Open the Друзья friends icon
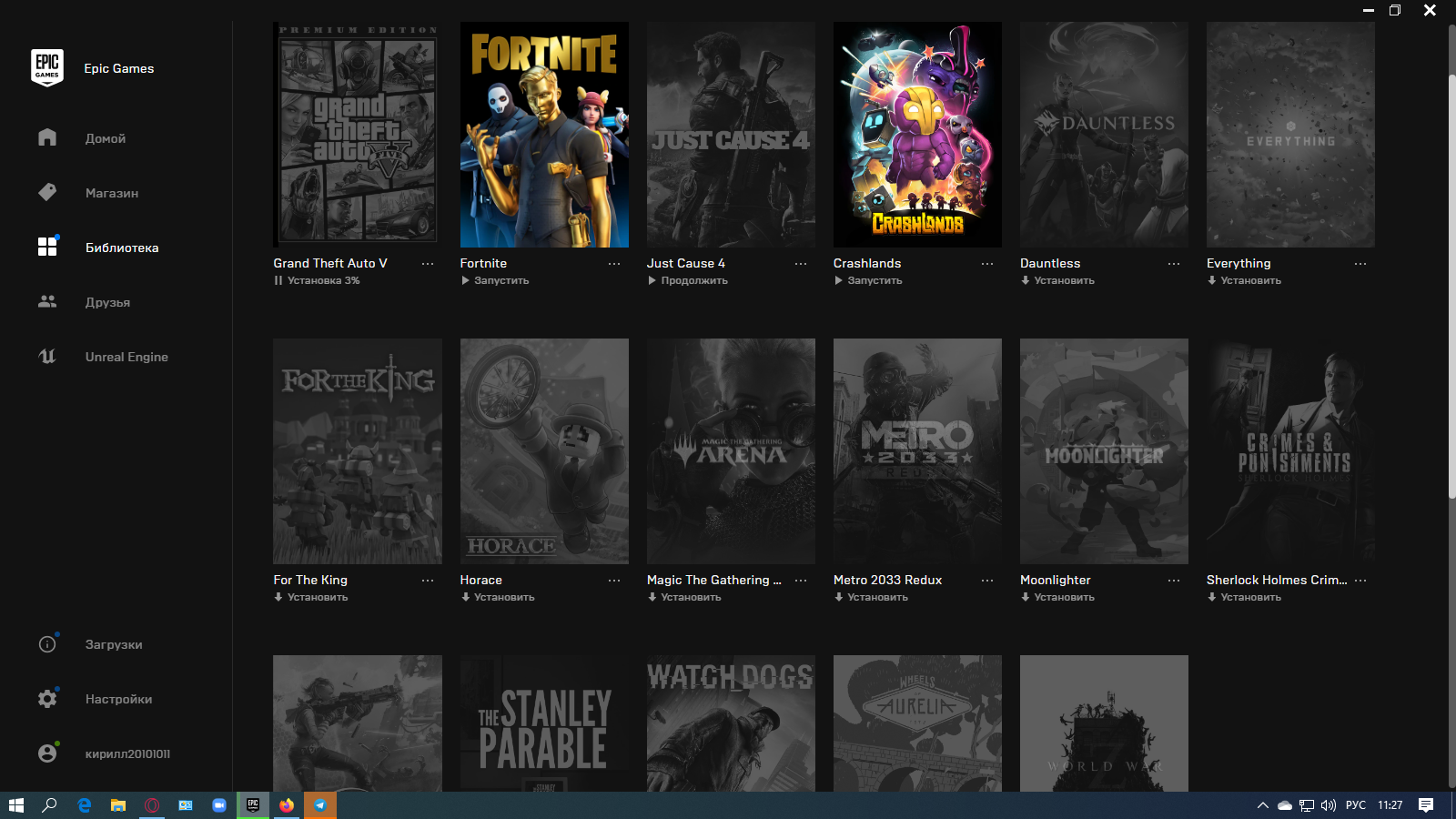The image size is (1456, 819). 47,301
